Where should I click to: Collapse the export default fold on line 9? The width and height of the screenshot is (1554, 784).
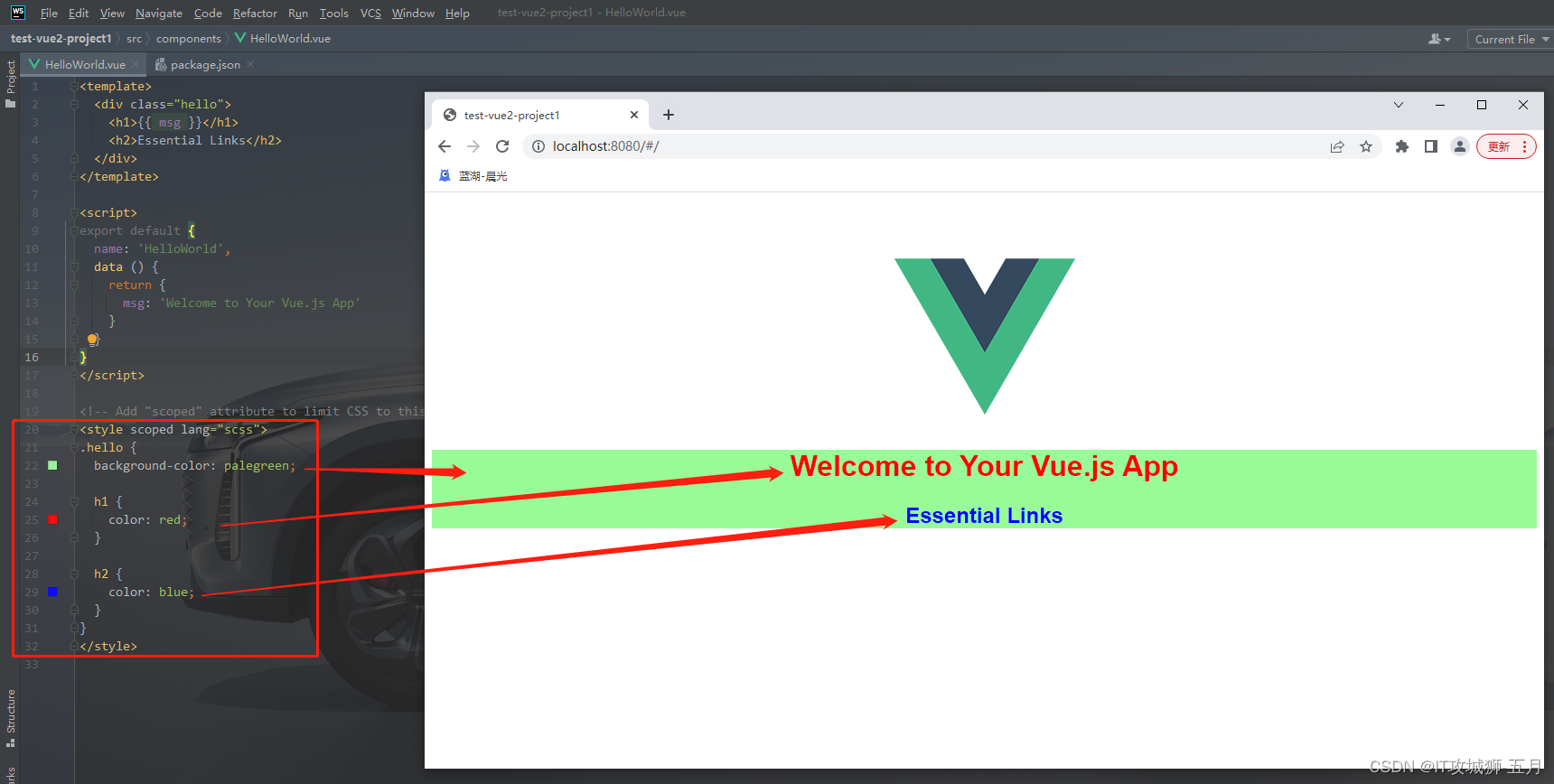pyautogui.click(x=74, y=230)
